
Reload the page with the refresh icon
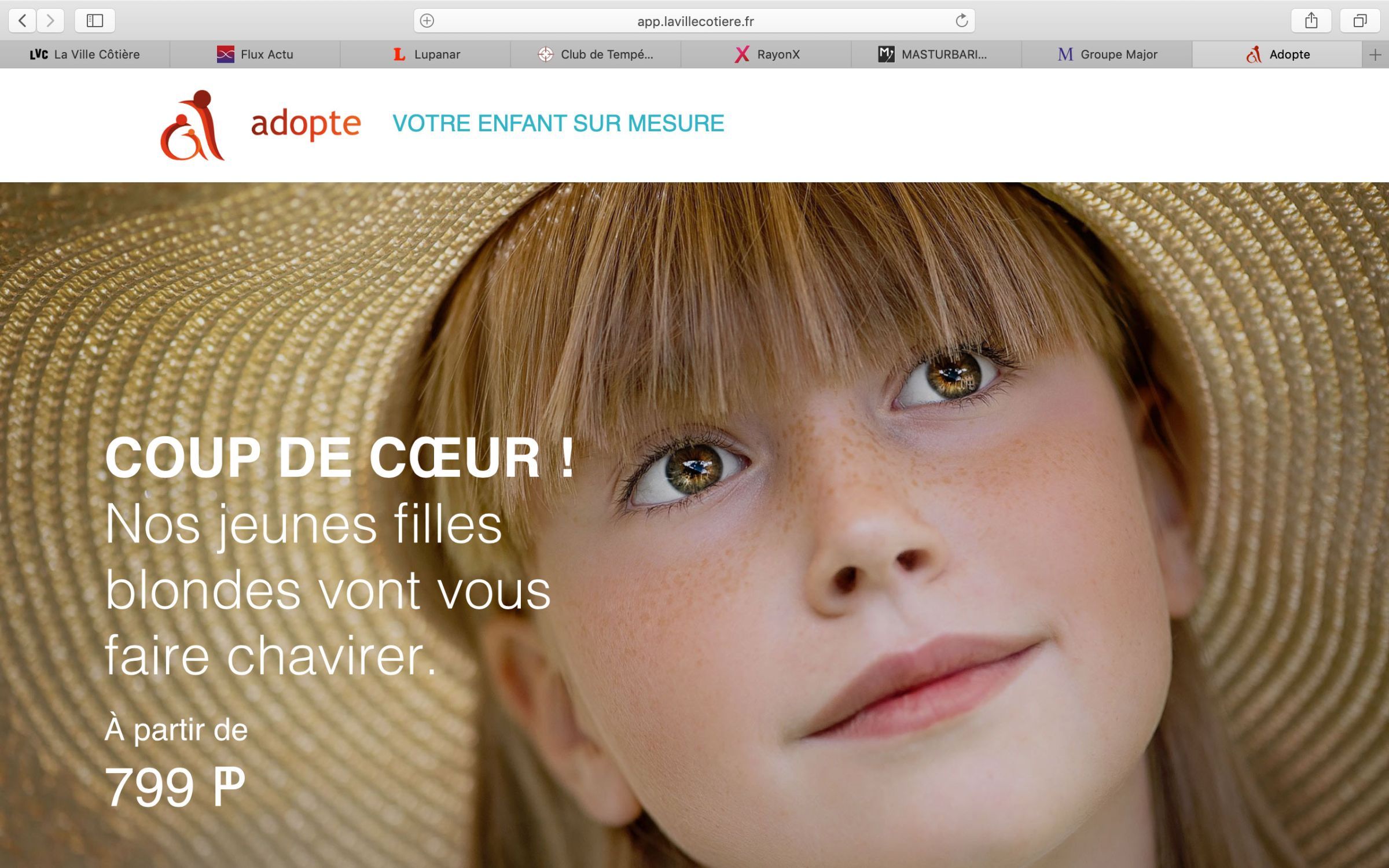coord(961,21)
